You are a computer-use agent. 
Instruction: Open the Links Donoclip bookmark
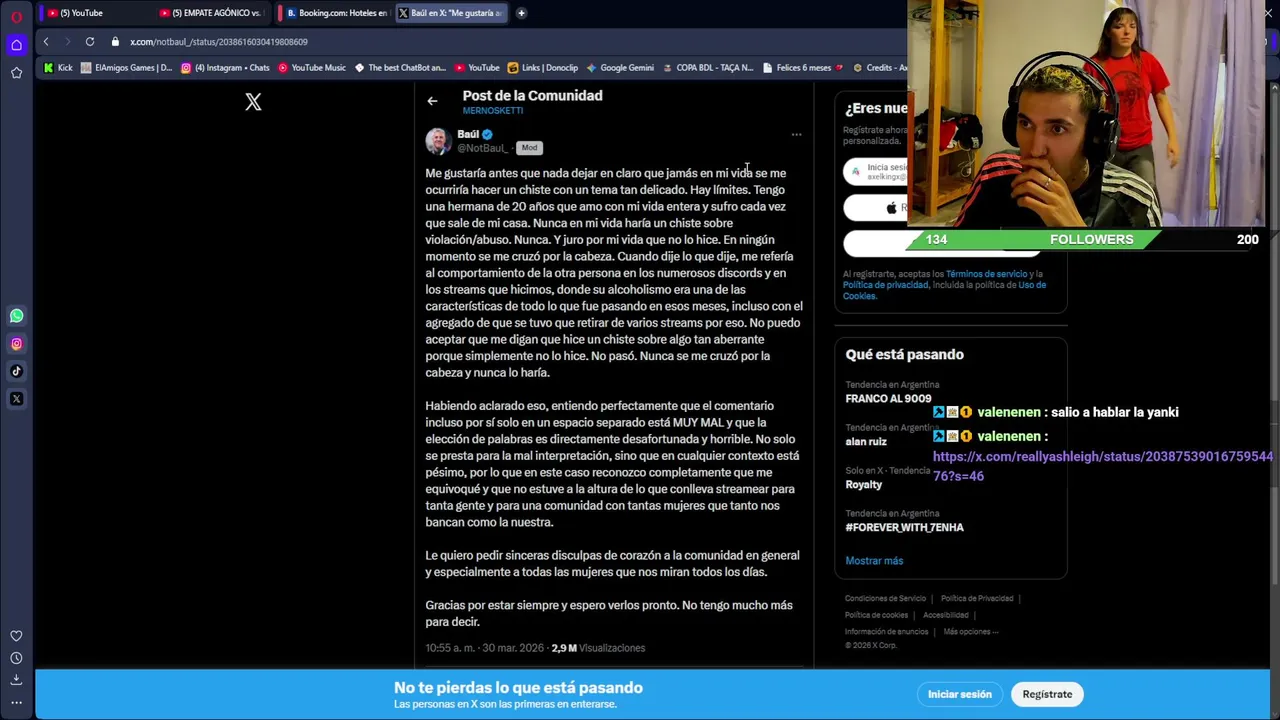543,68
